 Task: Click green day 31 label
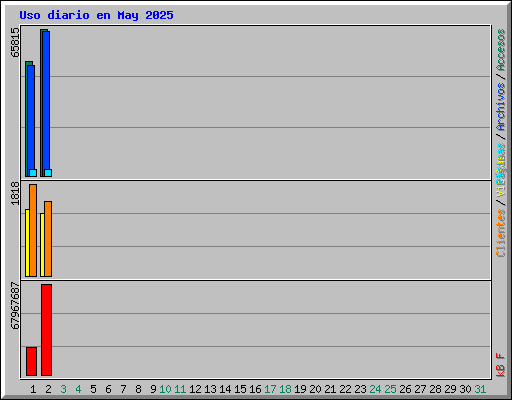point(480,389)
